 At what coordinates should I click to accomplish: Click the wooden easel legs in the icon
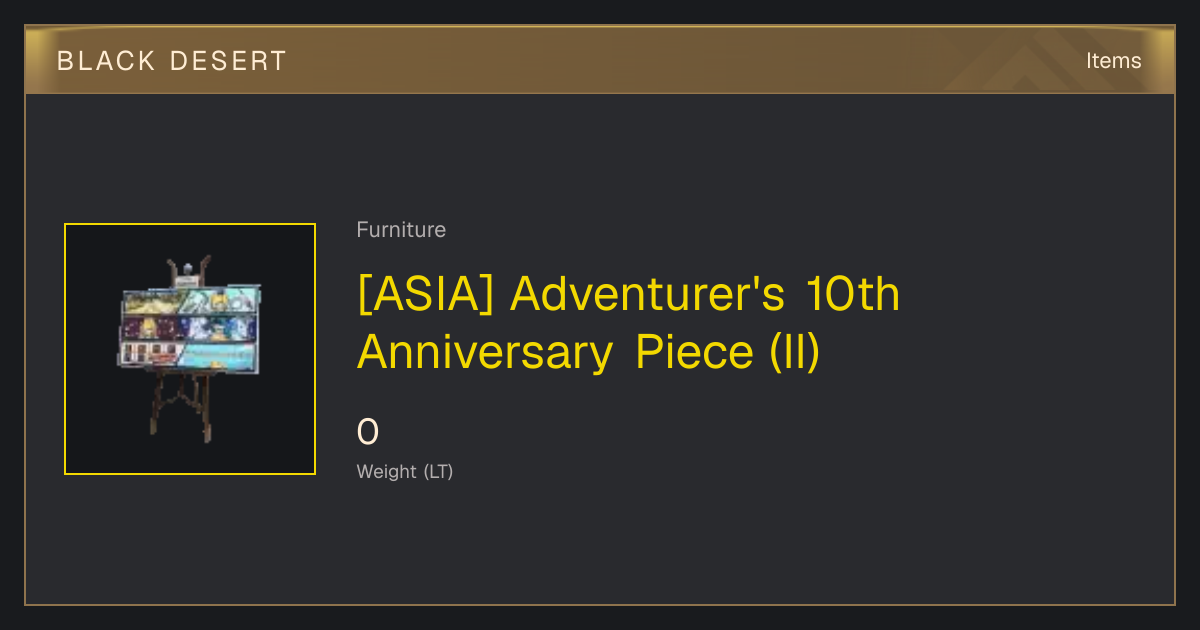tap(183, 407)
